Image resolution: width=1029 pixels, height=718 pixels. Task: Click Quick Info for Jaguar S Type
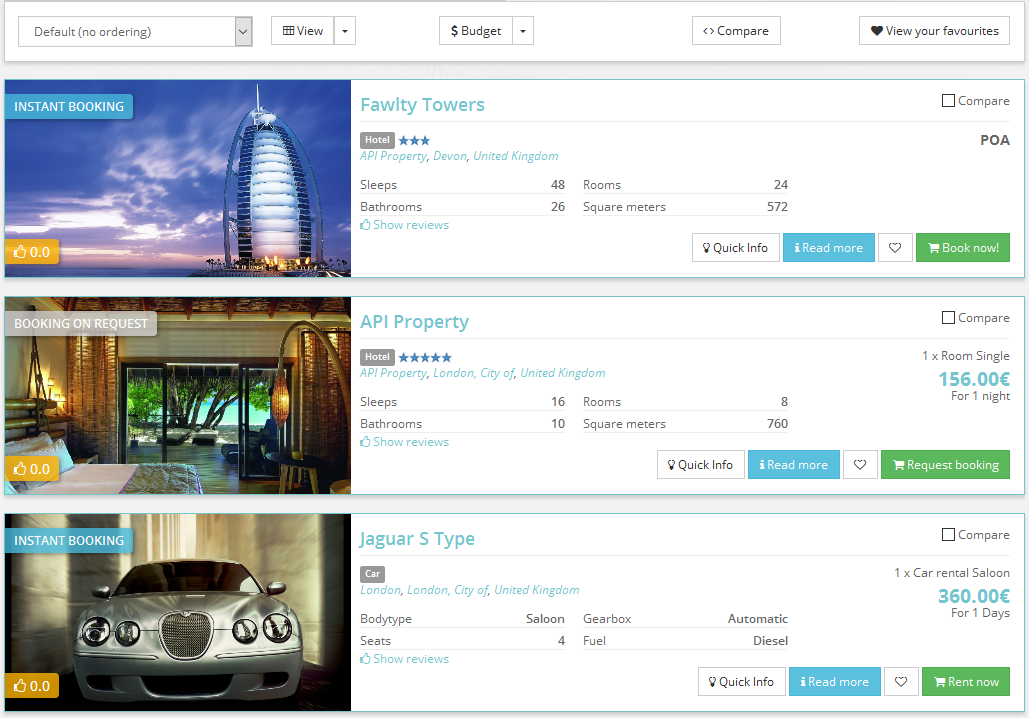(740, 682)
